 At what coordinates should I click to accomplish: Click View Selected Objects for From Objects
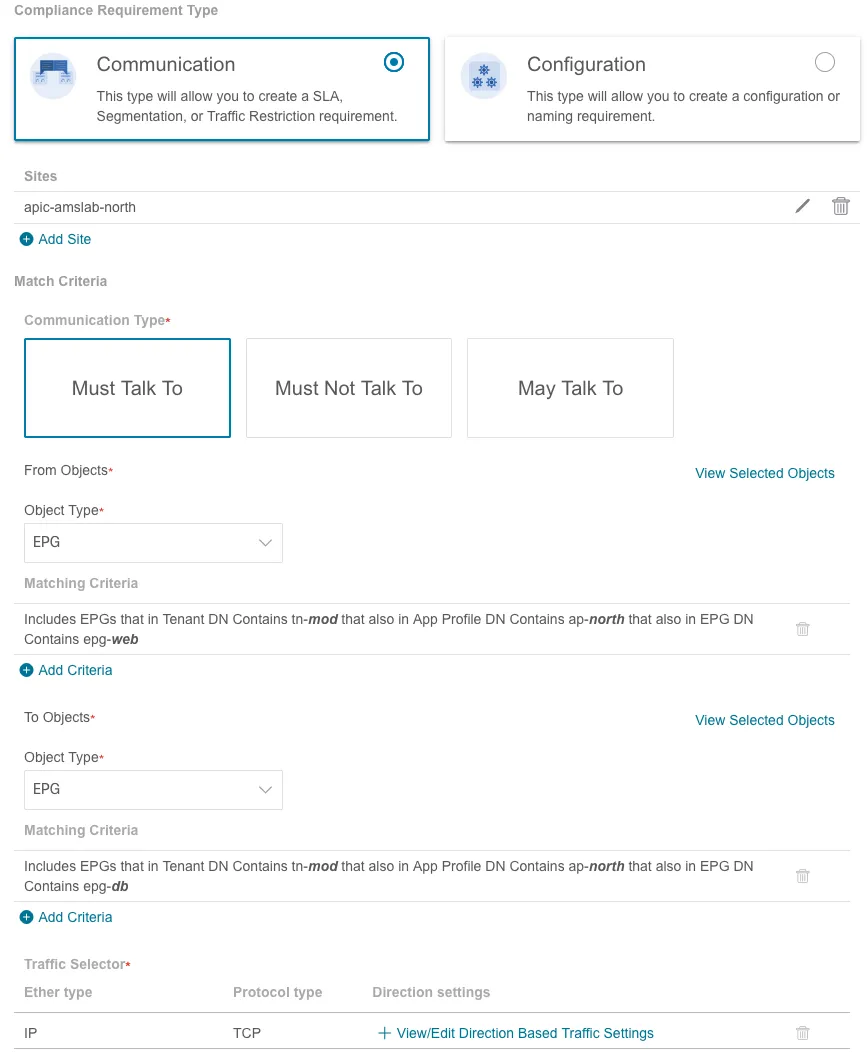[764, 473]
